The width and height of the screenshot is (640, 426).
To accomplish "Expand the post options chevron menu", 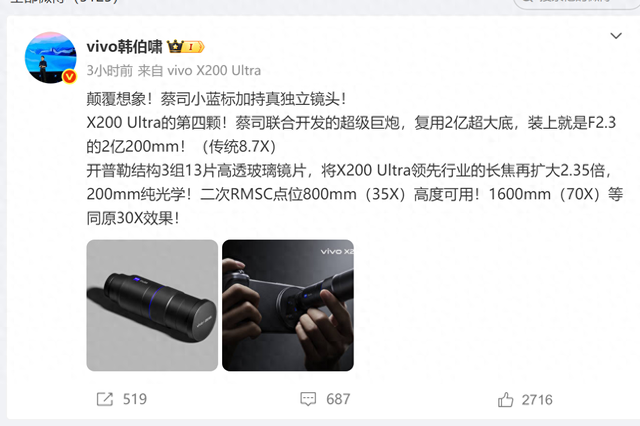I will (616, 36).
